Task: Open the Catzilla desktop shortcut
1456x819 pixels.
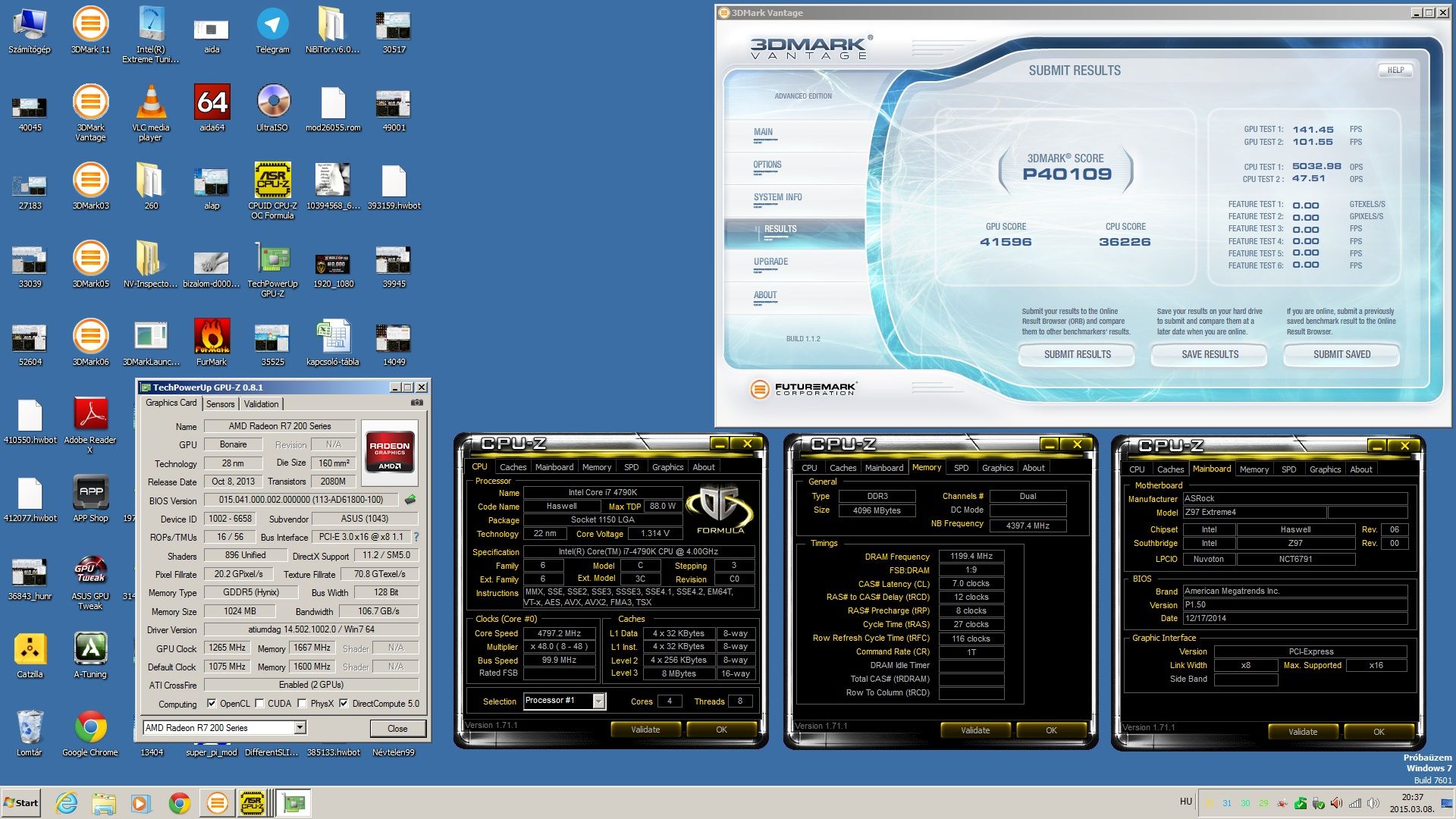Action: click(30, 655)
